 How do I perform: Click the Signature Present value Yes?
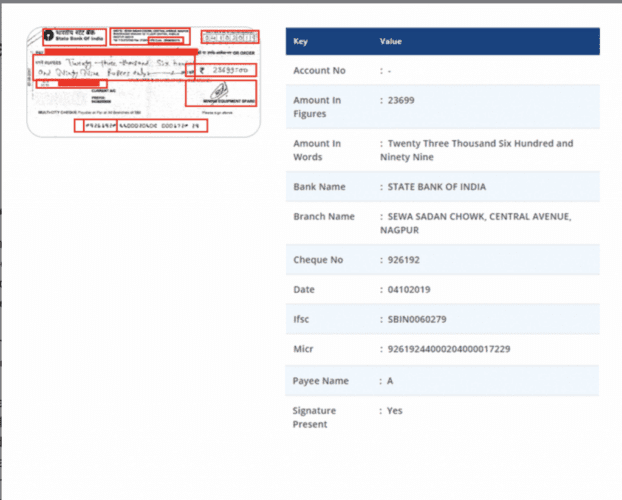click(x=394, y=411)
